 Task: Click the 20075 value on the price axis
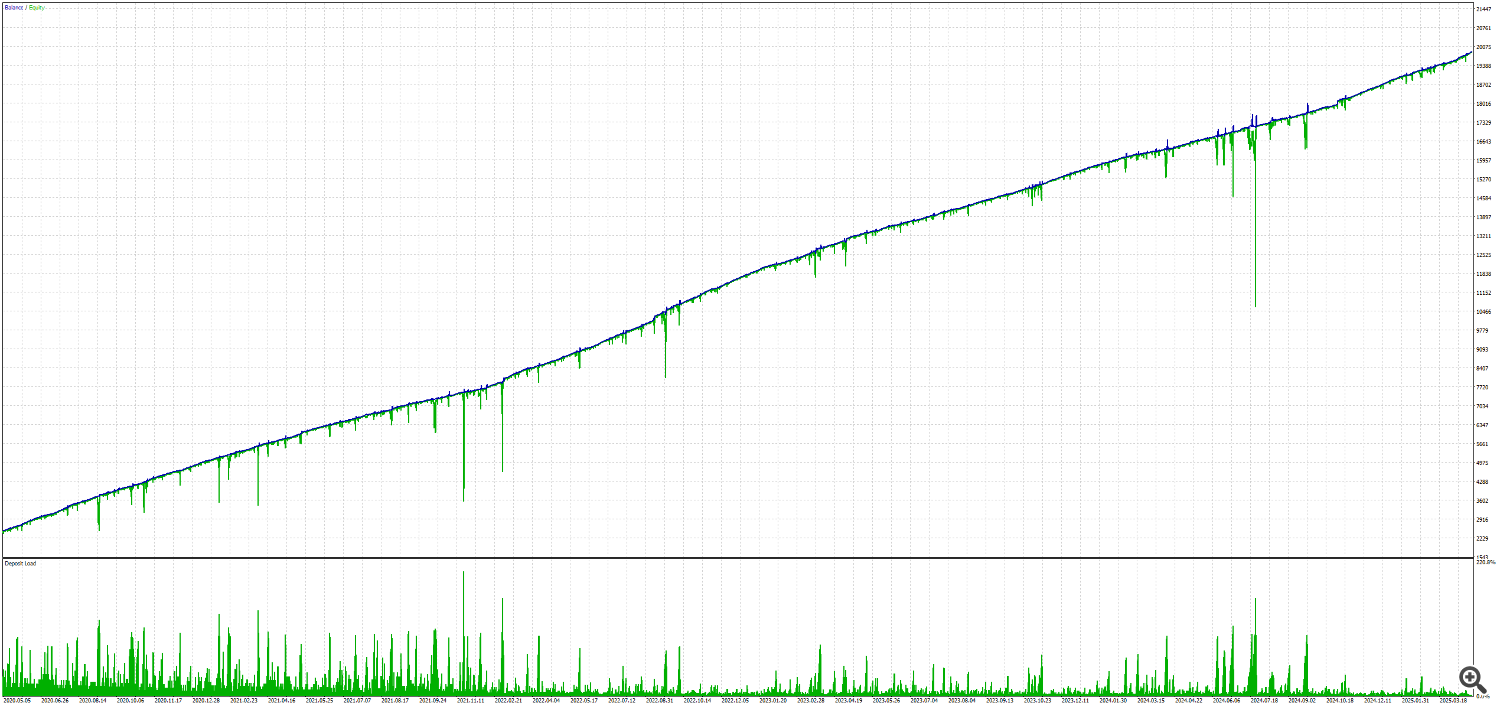(1484, 47)
